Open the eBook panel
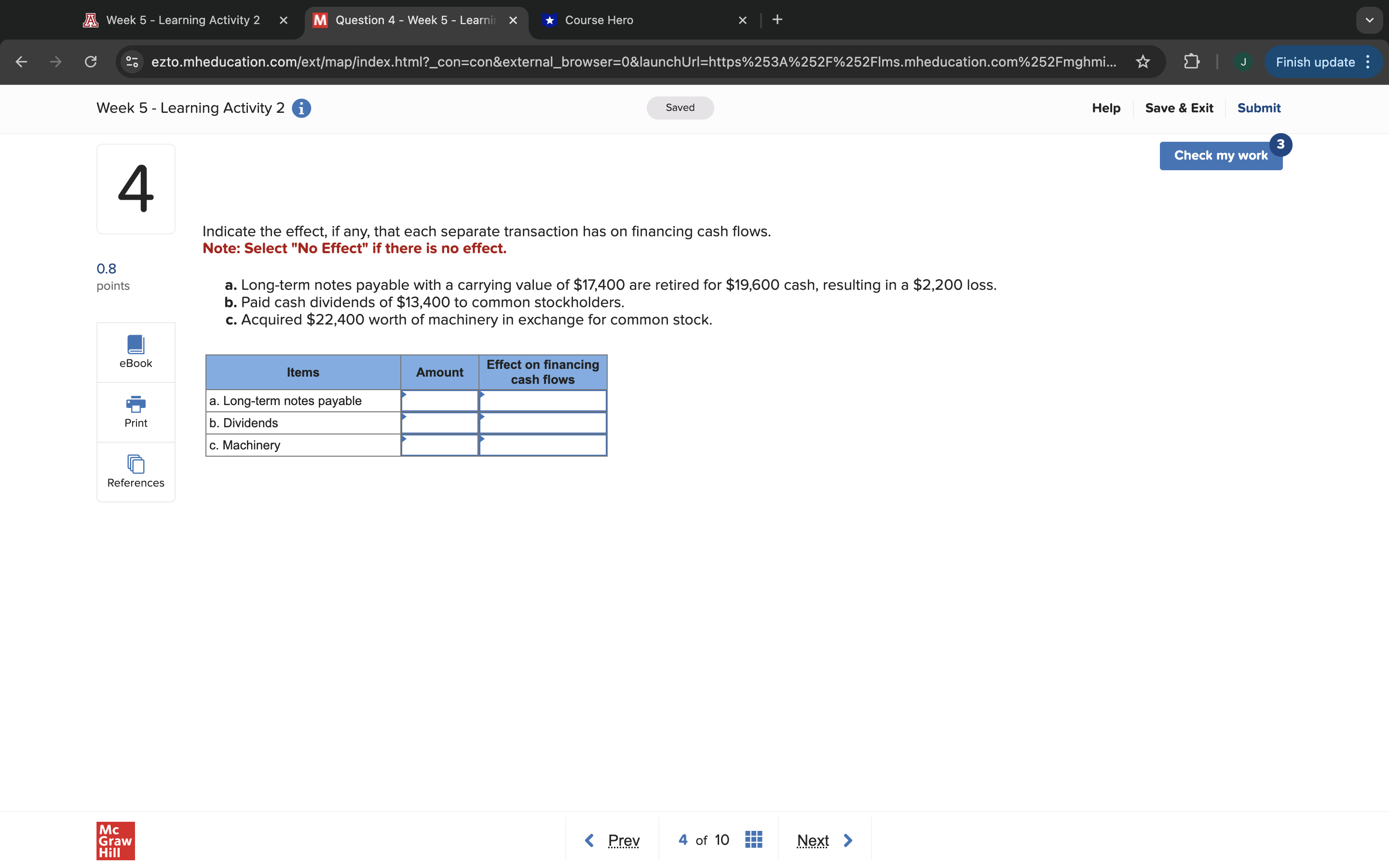This screenshot has width=1389, height=868. [x=136, y=352]
